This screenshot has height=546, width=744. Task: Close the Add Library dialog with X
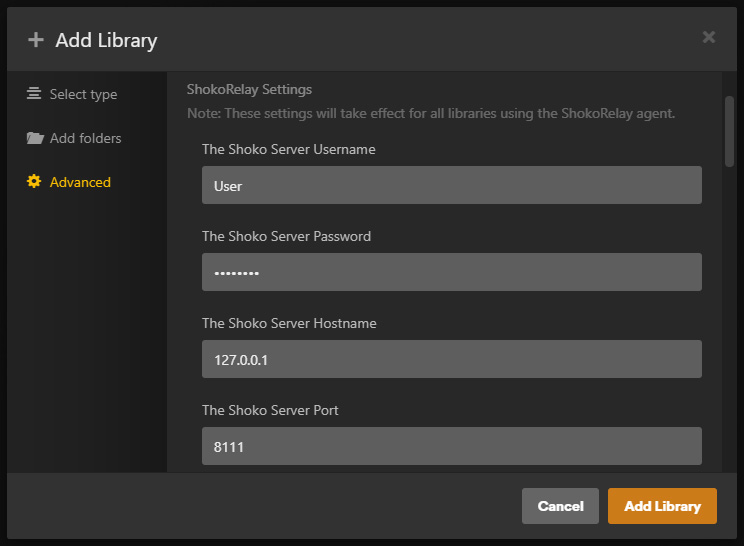click(x=708, y=37)
